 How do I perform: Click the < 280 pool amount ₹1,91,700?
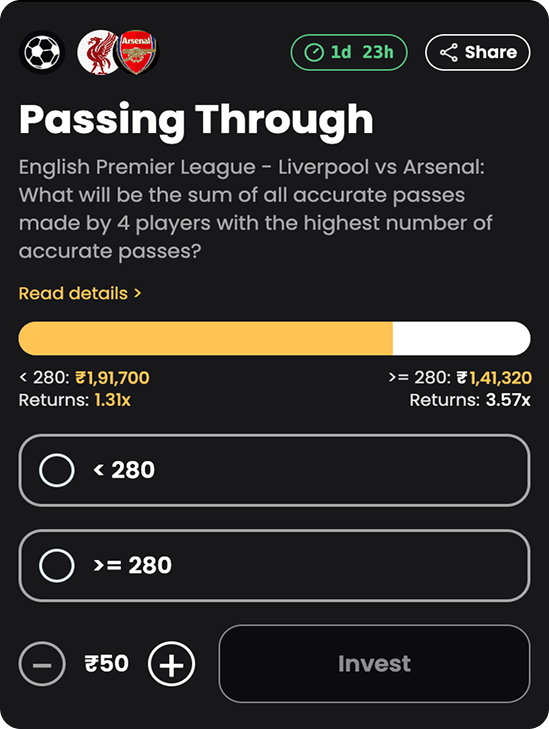click(x=112, y=378)
